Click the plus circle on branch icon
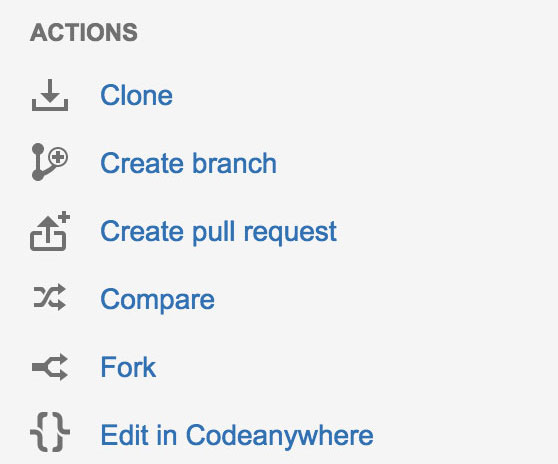 (x=58, y=157)
